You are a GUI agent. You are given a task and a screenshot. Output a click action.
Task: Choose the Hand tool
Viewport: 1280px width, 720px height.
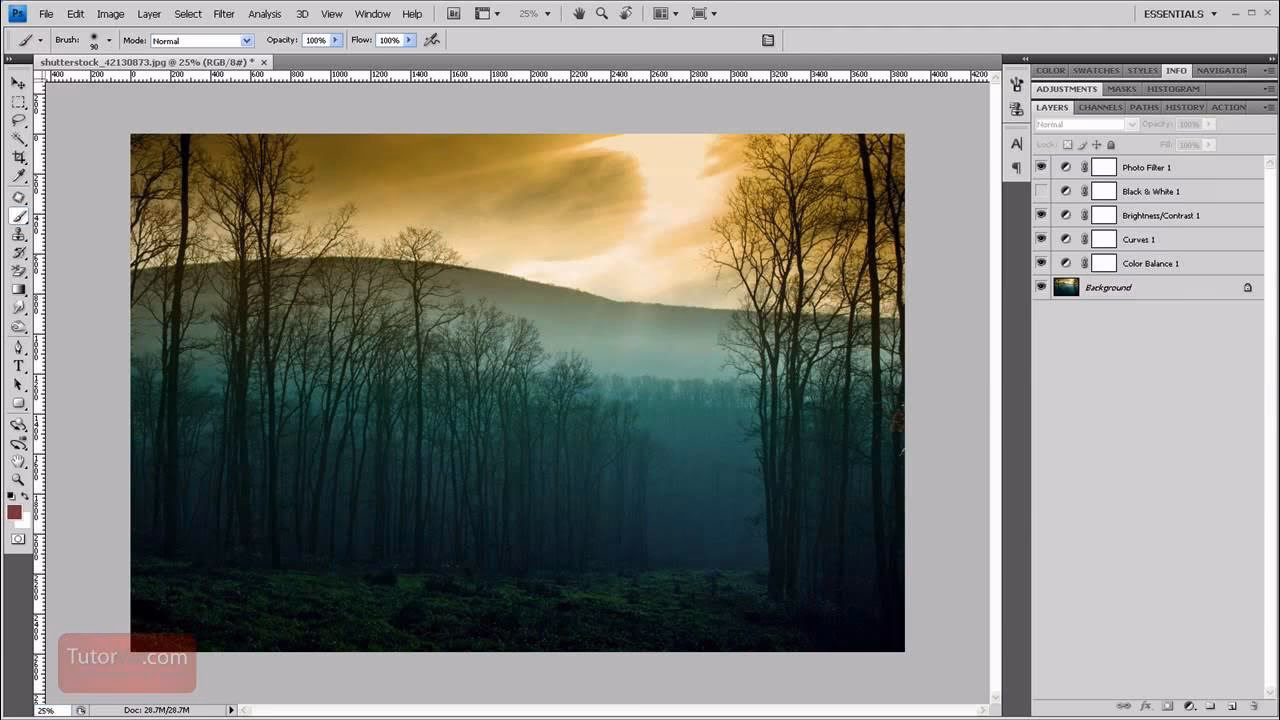point(18,461)
